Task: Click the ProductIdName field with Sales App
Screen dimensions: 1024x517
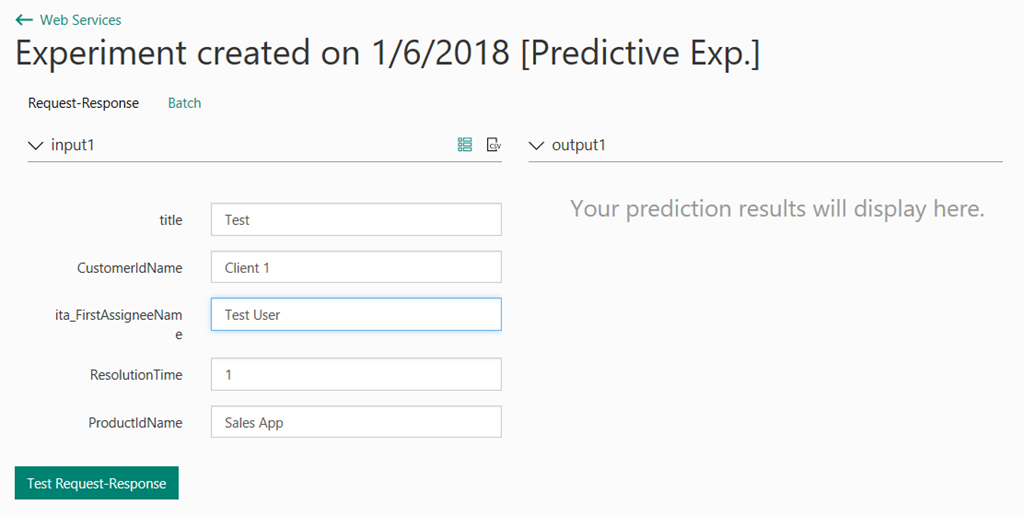Action: (x=356, y=422)
